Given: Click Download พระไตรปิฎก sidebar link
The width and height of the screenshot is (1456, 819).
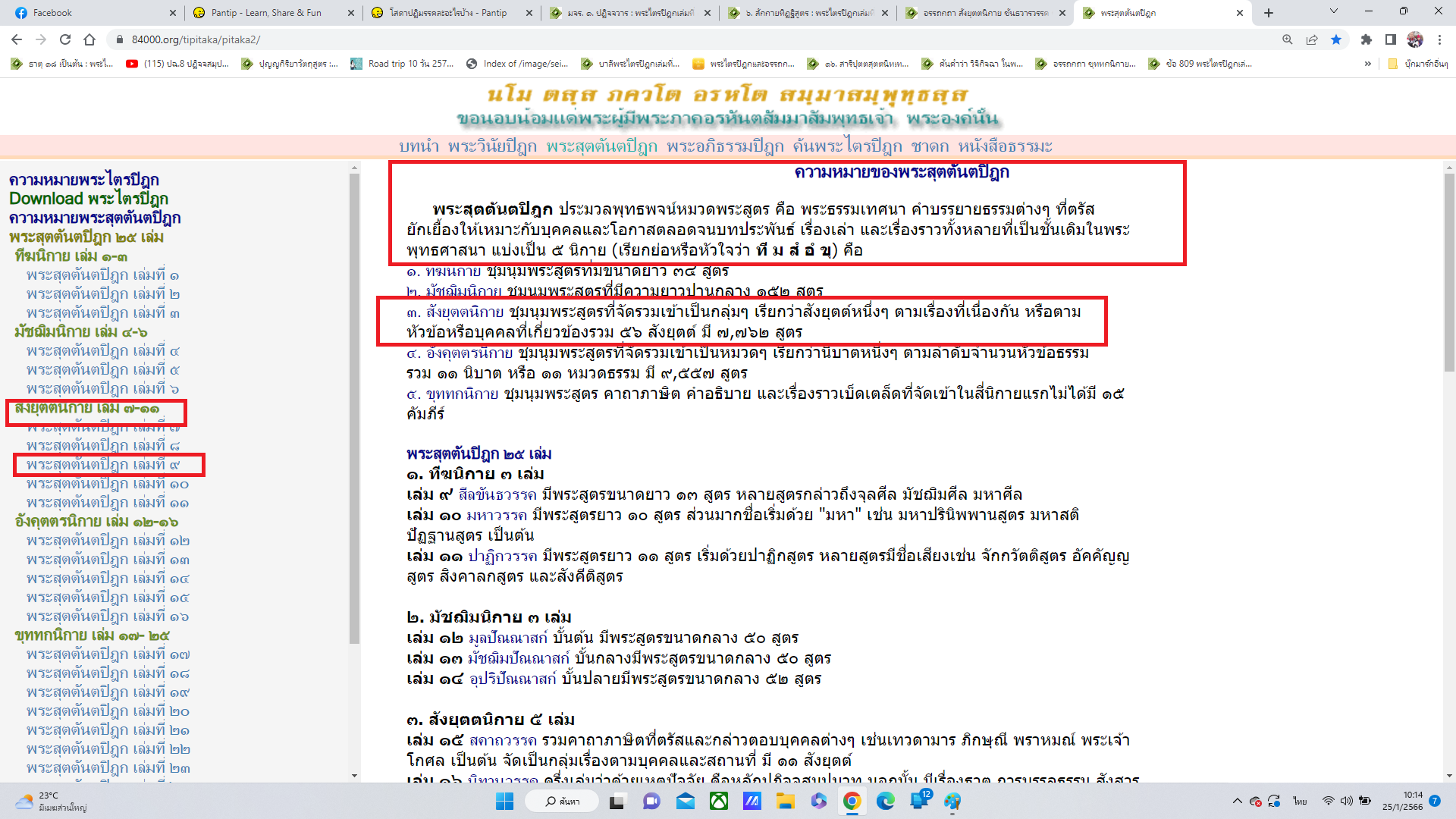Looking at the screenshot, I should point(88,199).
